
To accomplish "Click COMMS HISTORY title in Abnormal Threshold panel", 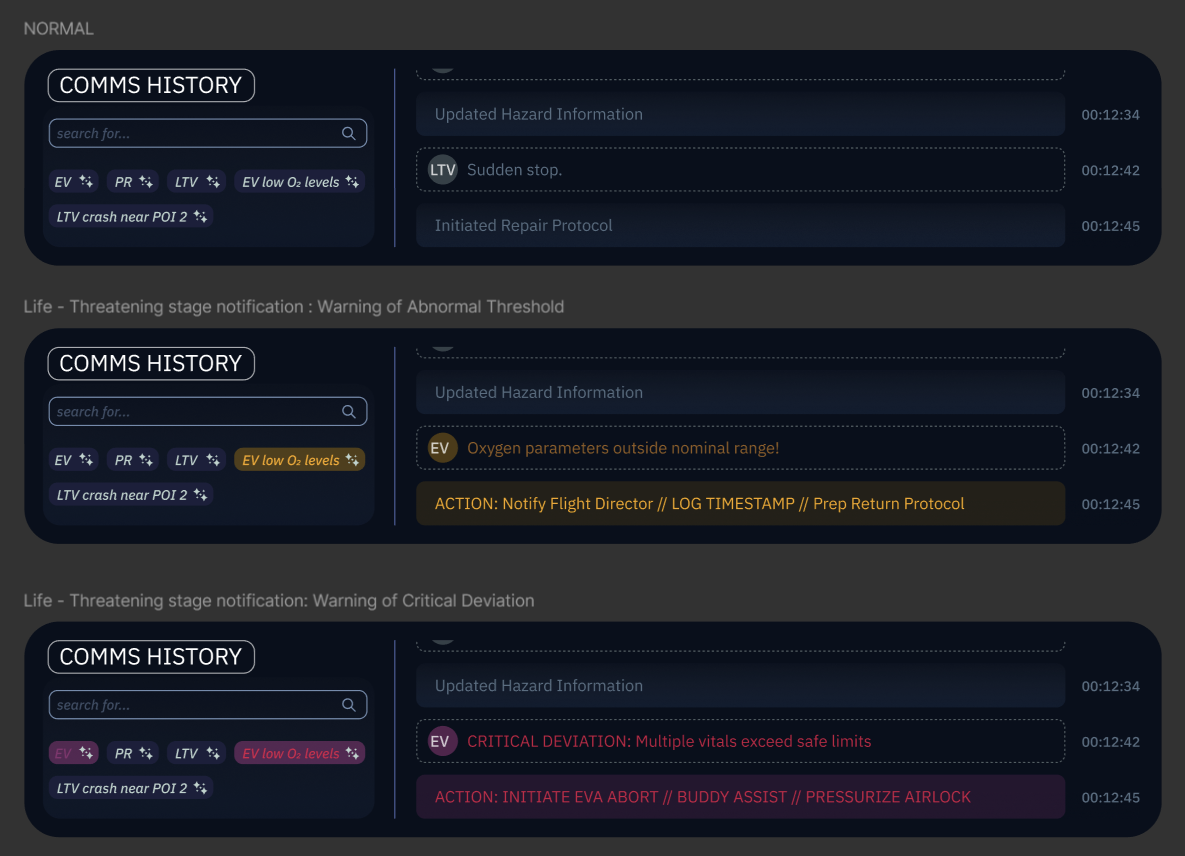I will tap(151, 363).
